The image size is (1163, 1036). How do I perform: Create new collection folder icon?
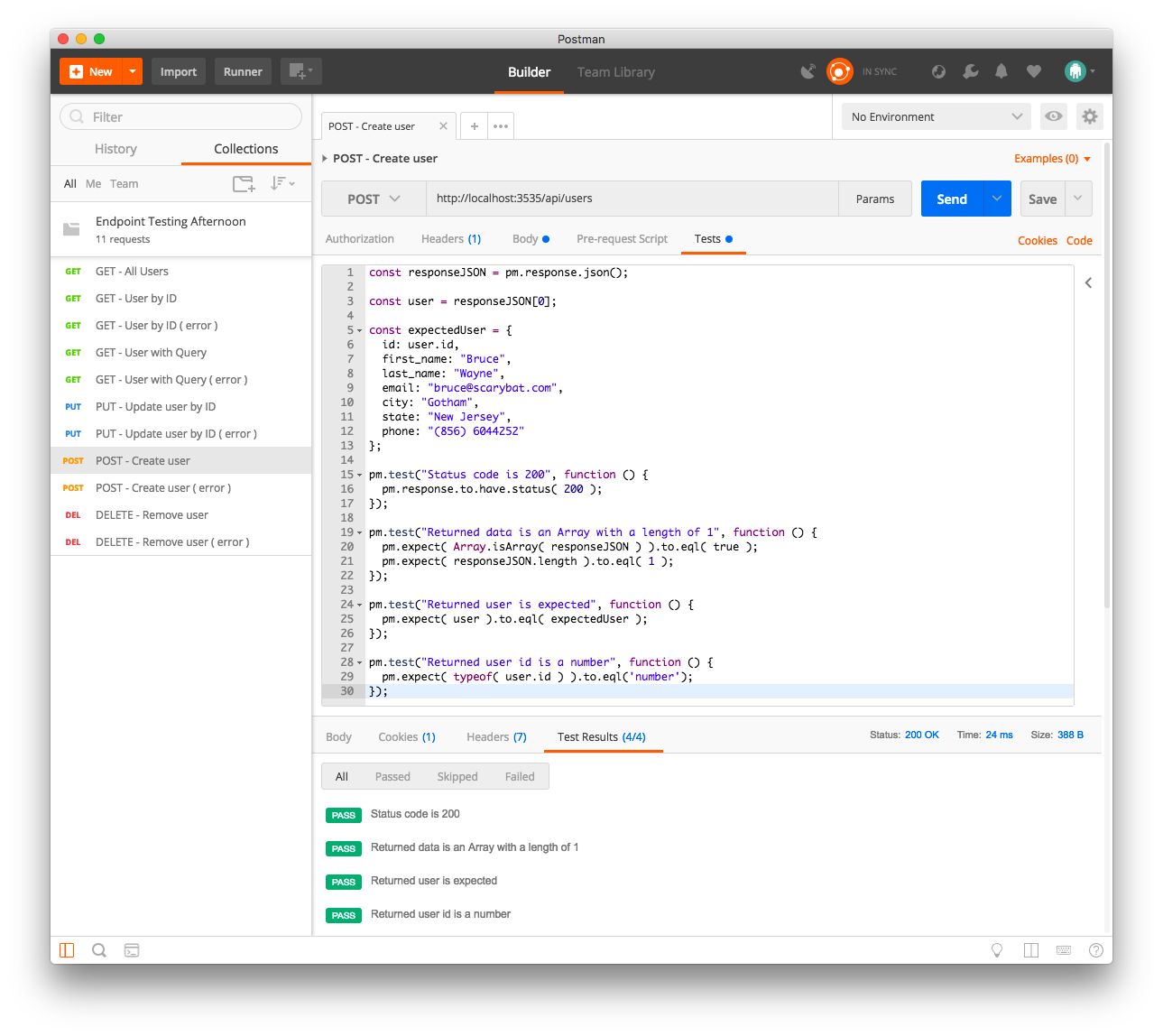pos(244,183)
